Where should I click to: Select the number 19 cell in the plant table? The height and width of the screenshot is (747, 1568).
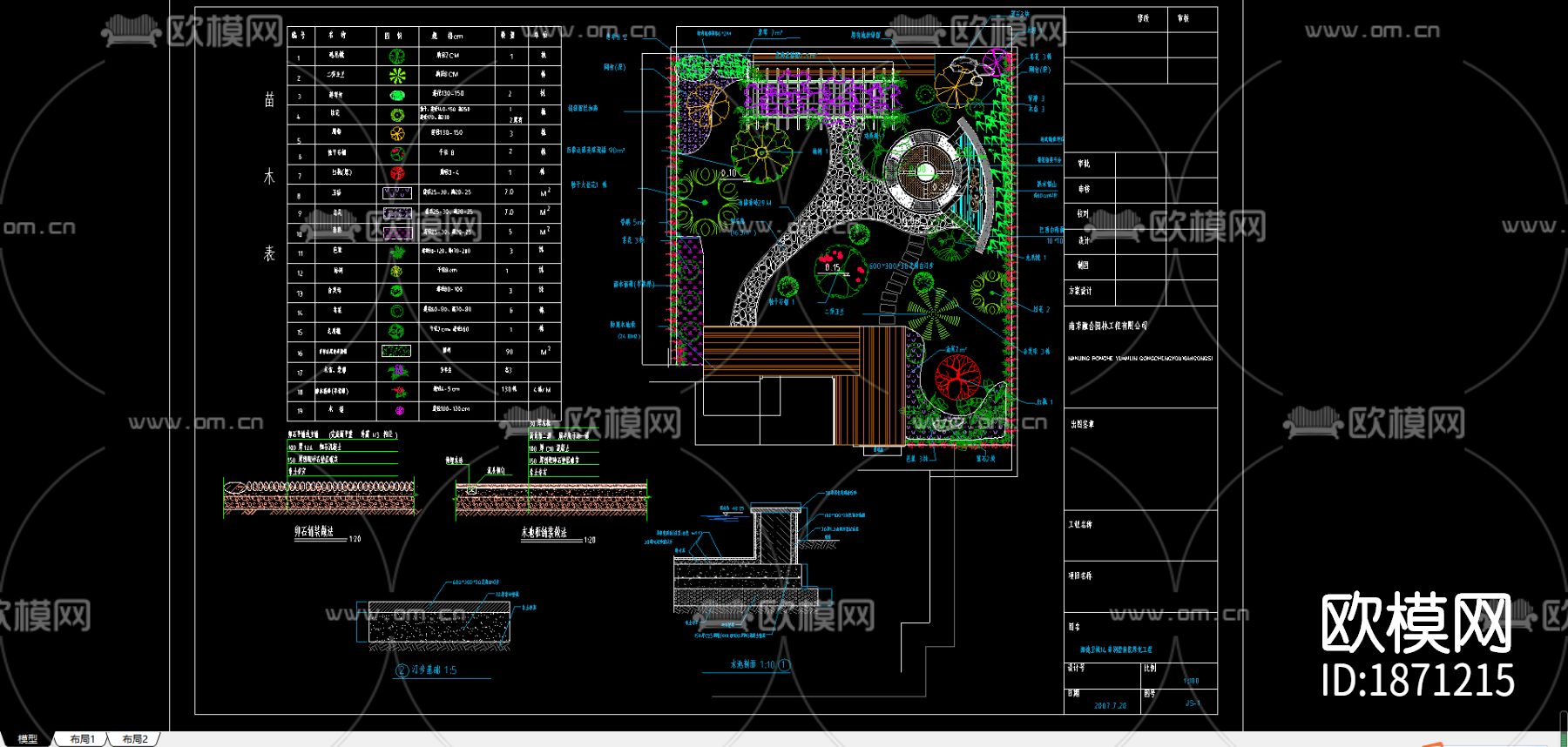coord(300,411)
